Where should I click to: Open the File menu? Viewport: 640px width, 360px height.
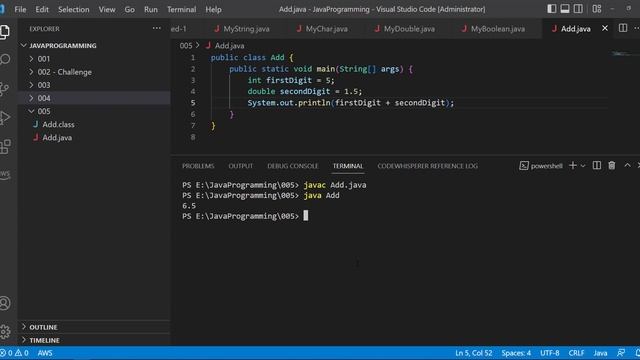coord(20,9)
